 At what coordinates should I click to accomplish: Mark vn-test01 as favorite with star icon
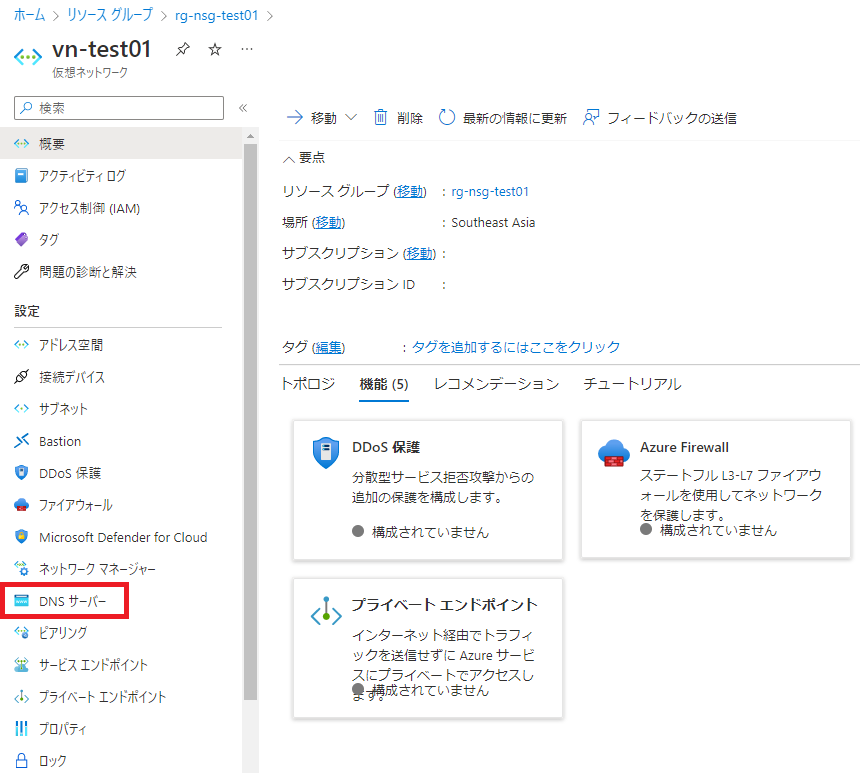pos(215,49)
